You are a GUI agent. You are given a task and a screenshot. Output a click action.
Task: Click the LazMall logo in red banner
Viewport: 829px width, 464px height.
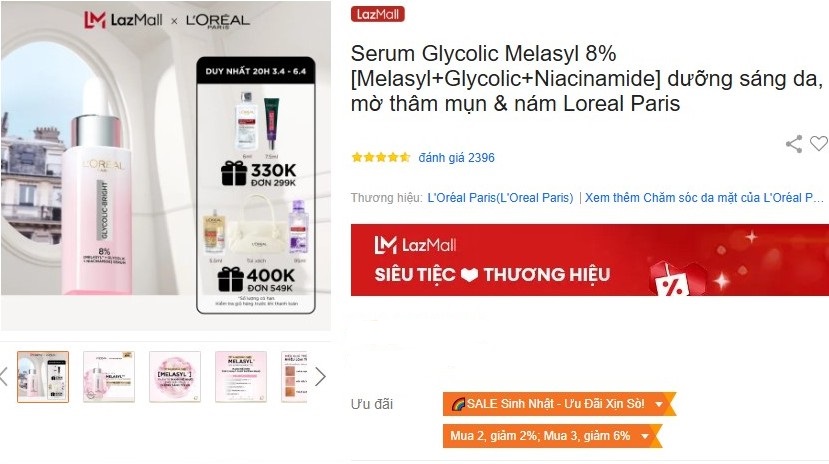point(415,245)
